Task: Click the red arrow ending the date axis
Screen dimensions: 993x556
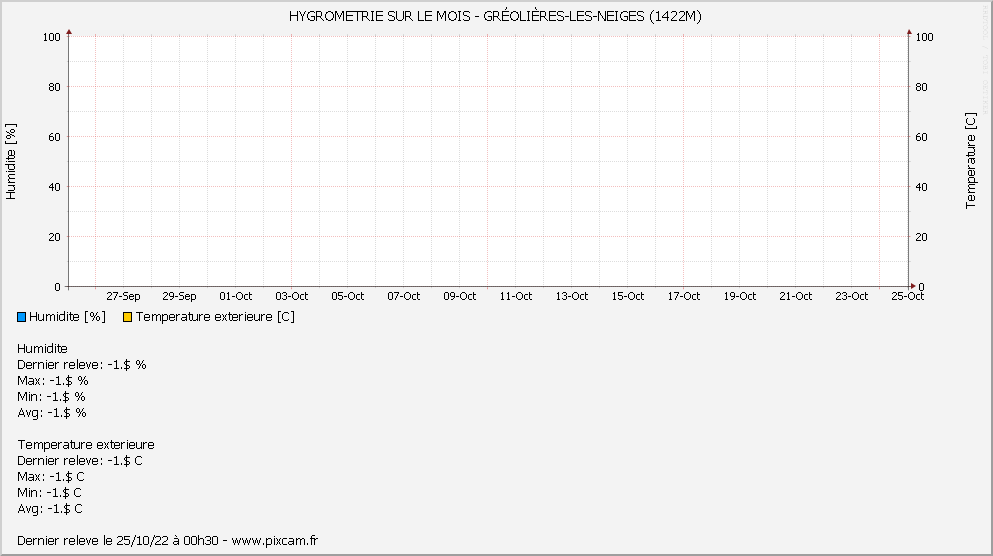Action: point(910,286)
